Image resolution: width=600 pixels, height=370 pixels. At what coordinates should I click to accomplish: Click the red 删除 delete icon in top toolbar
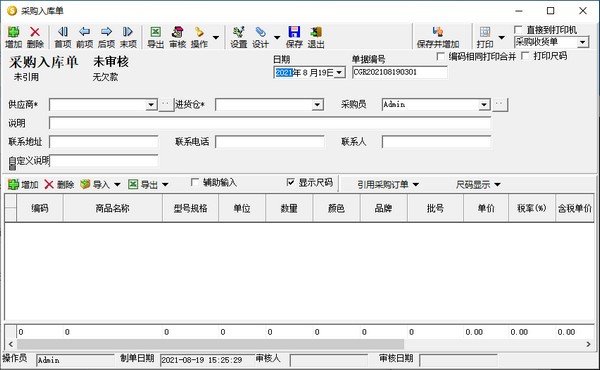[x=35, y=37]
